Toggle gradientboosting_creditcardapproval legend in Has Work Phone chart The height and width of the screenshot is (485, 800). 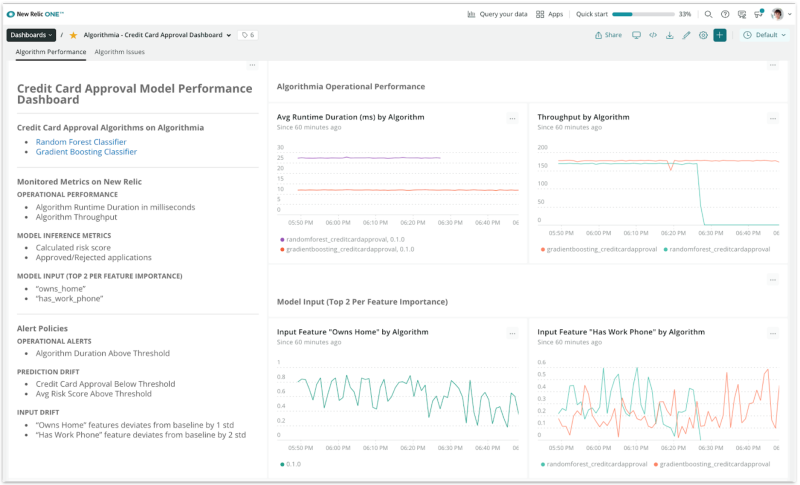[712, 464]
